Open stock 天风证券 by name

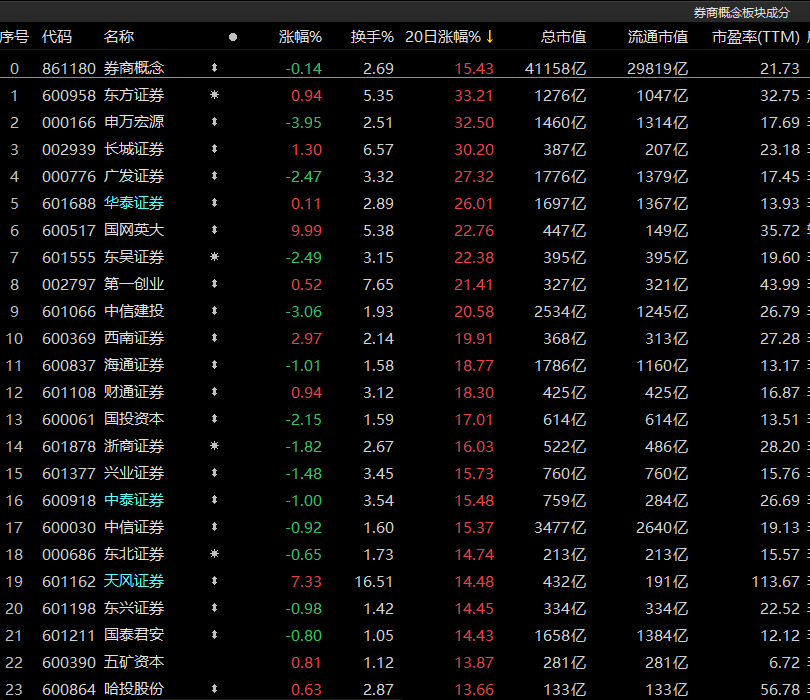[134, 581]
